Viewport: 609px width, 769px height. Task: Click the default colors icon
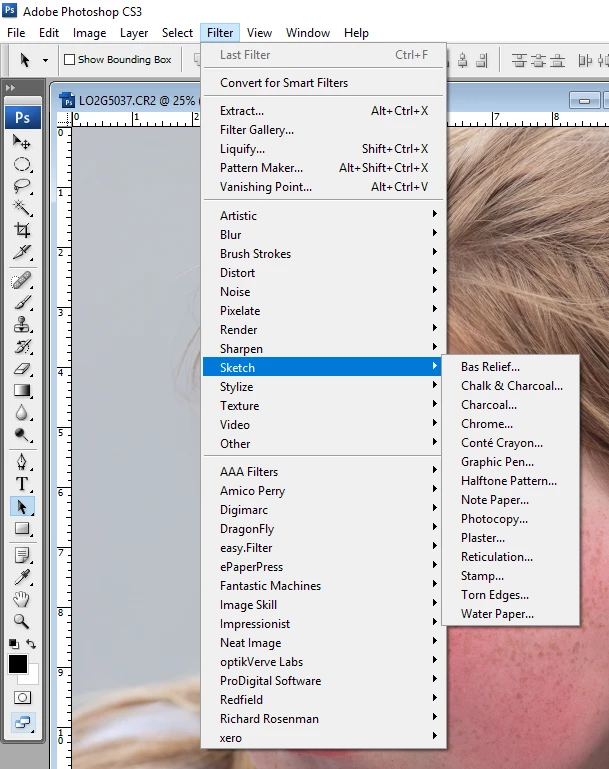coord(14,643)
